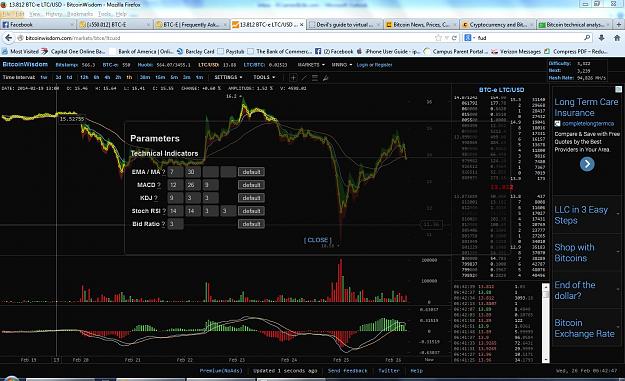Reset EMA / MA to default

[251, 172]
